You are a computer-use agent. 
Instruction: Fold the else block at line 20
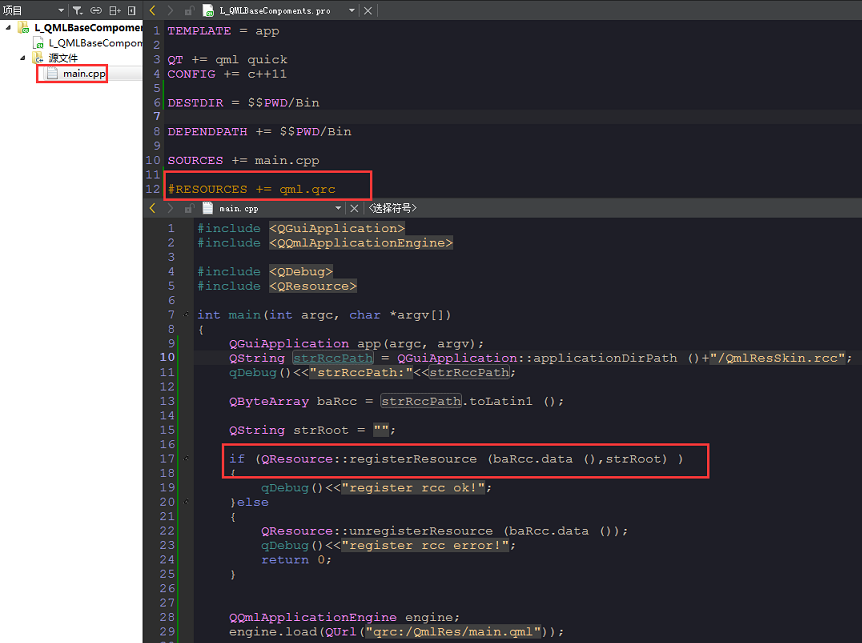pyautogui.click(x=186, y=501)
